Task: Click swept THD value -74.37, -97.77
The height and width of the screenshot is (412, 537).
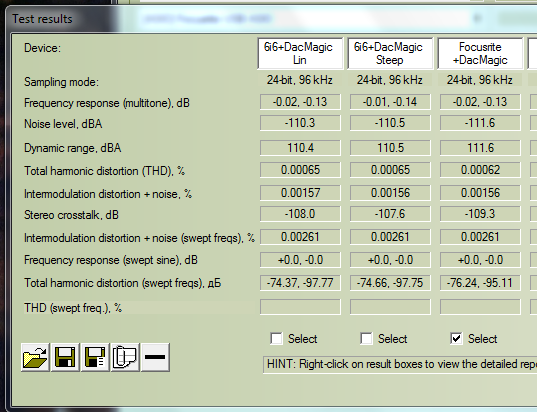Action: [300, 283]
